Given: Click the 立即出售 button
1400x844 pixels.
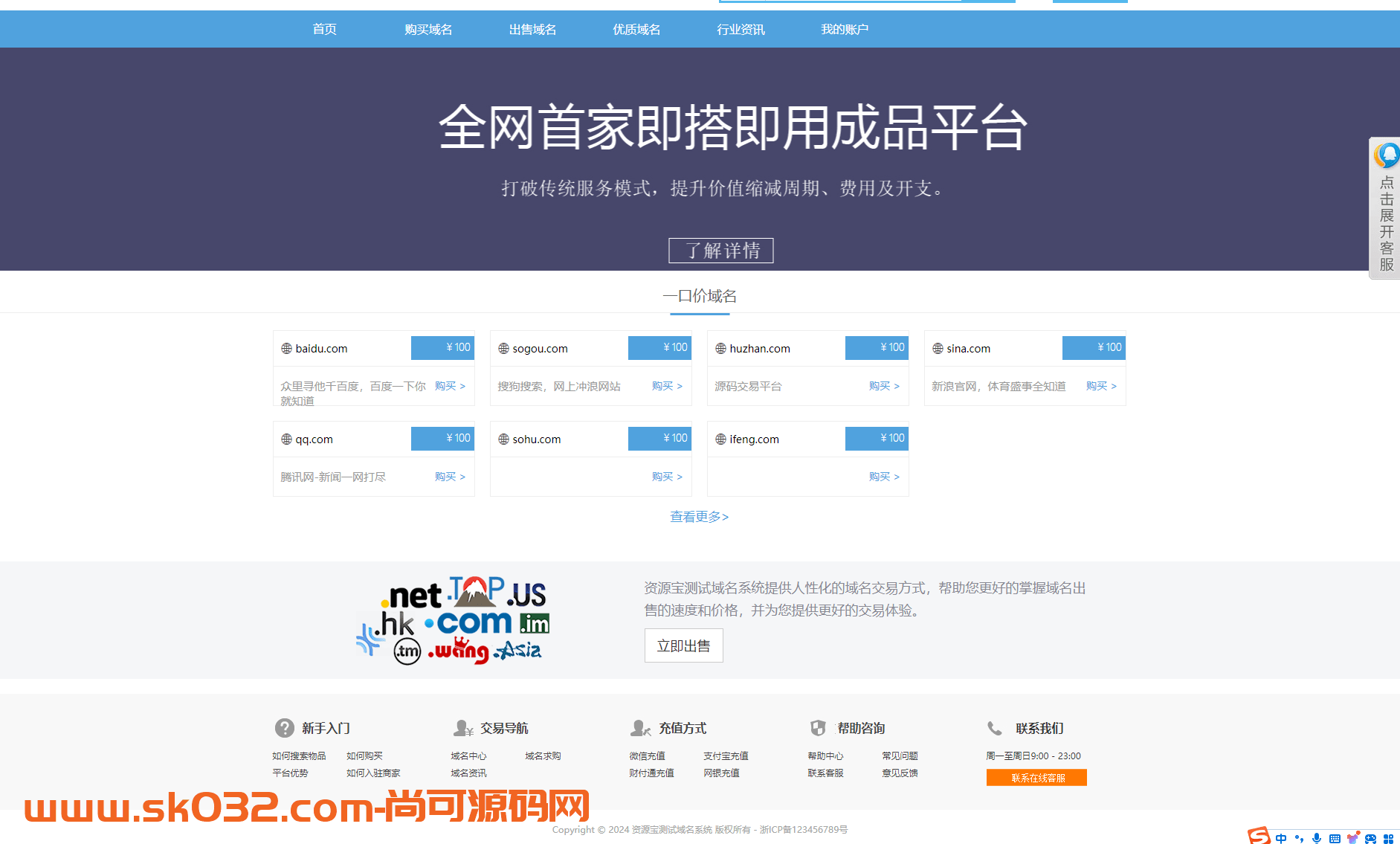Looking at the screenshot, I should 684,646.
